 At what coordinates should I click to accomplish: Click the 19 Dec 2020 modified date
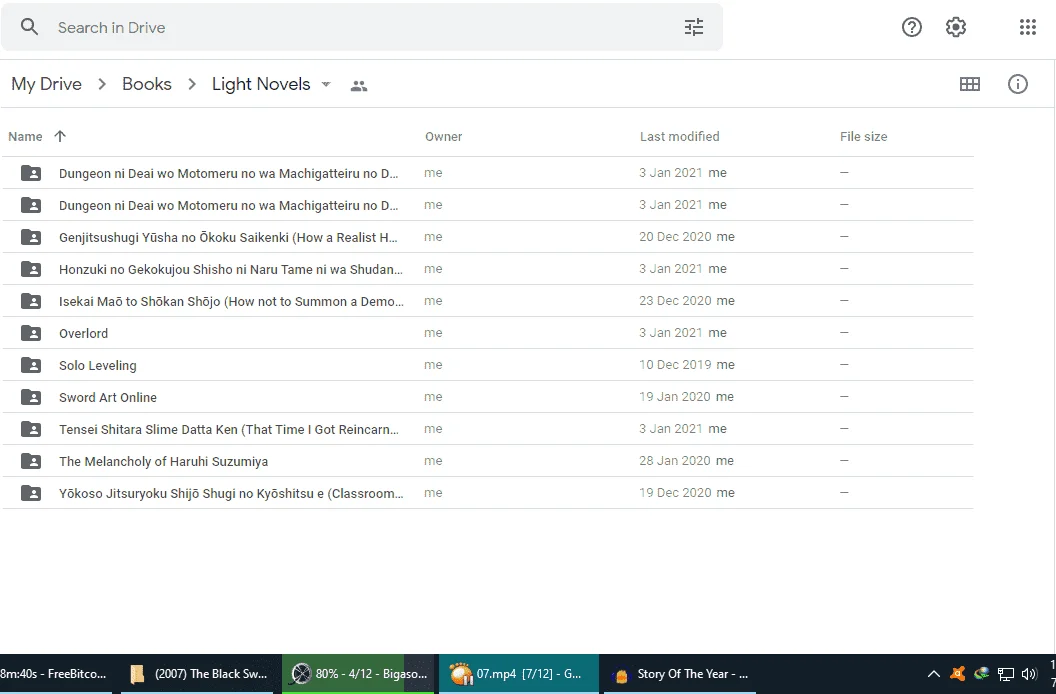tap(675, 493)
